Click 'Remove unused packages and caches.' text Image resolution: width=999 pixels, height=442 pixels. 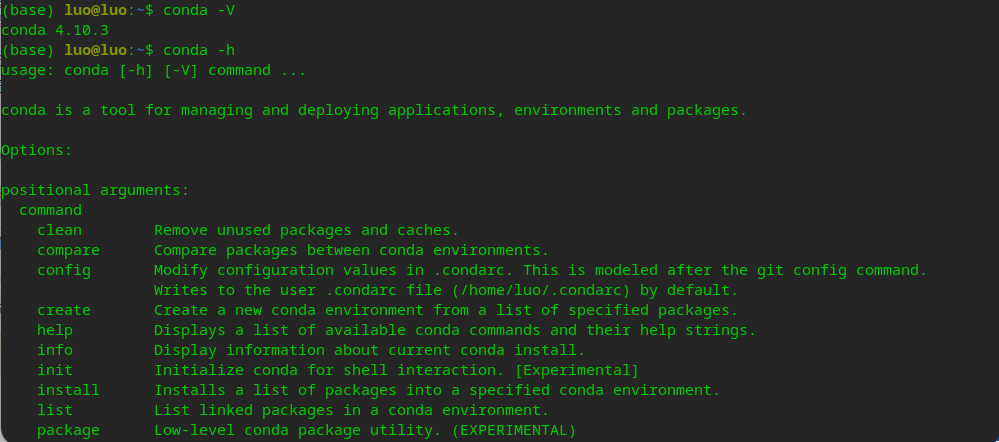coord(306,230)
